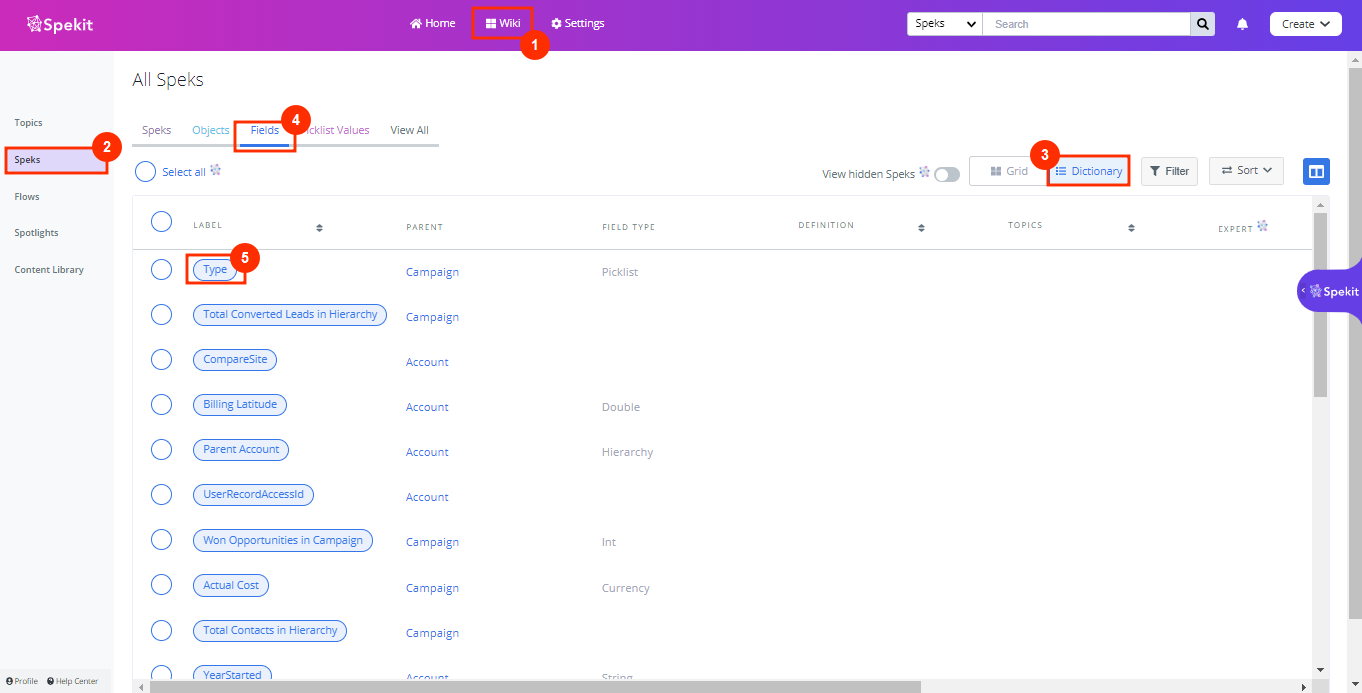Open Spotlights in the left sidebar

[x=36, y=233]
